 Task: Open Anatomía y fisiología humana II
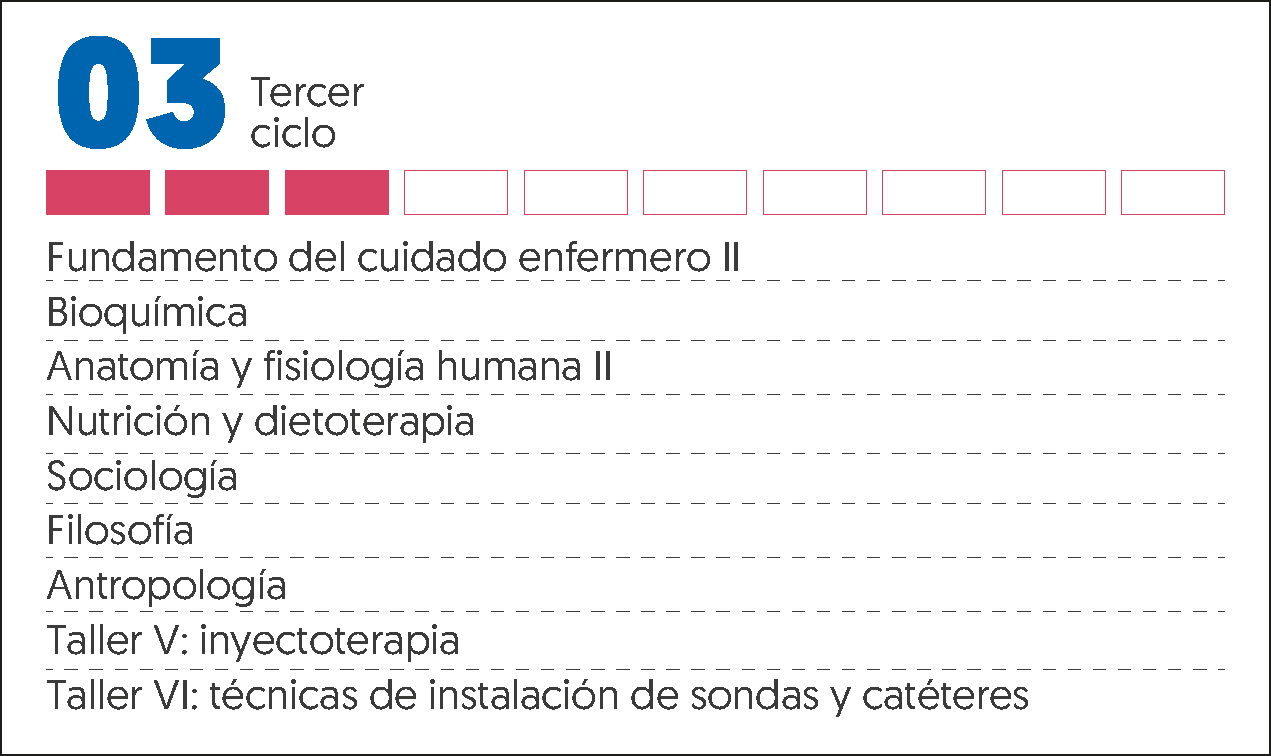329,369
